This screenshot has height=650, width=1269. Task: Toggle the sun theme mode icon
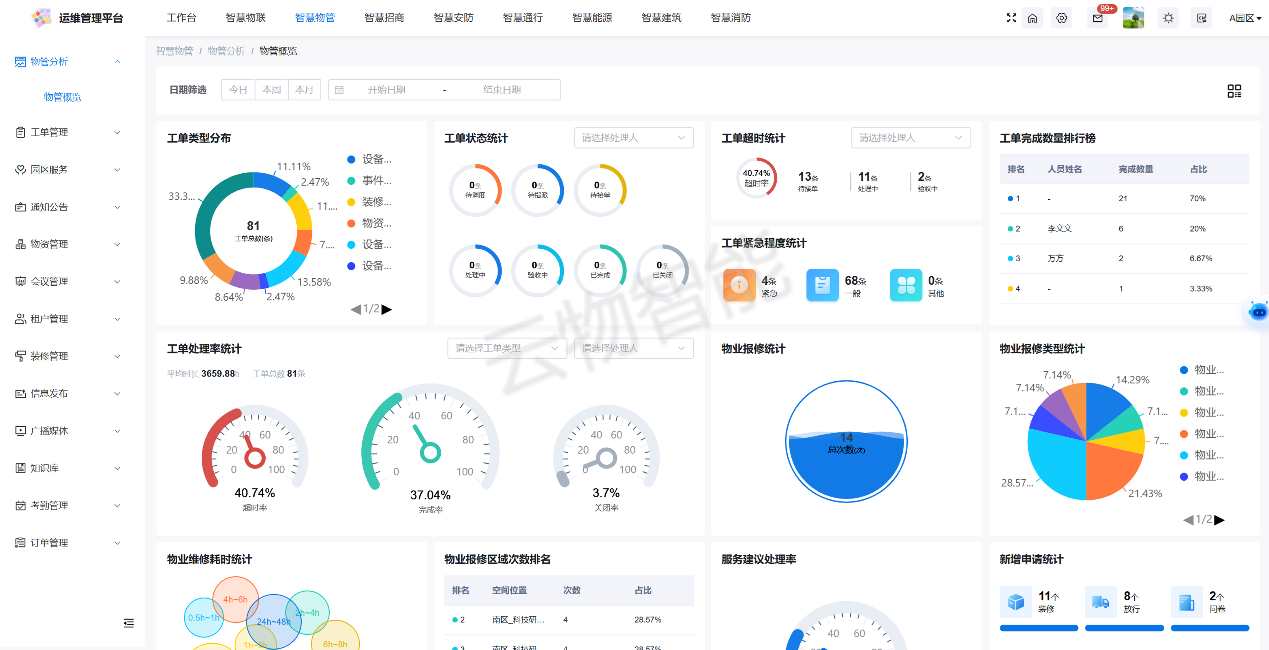(x=1168, y=18)
